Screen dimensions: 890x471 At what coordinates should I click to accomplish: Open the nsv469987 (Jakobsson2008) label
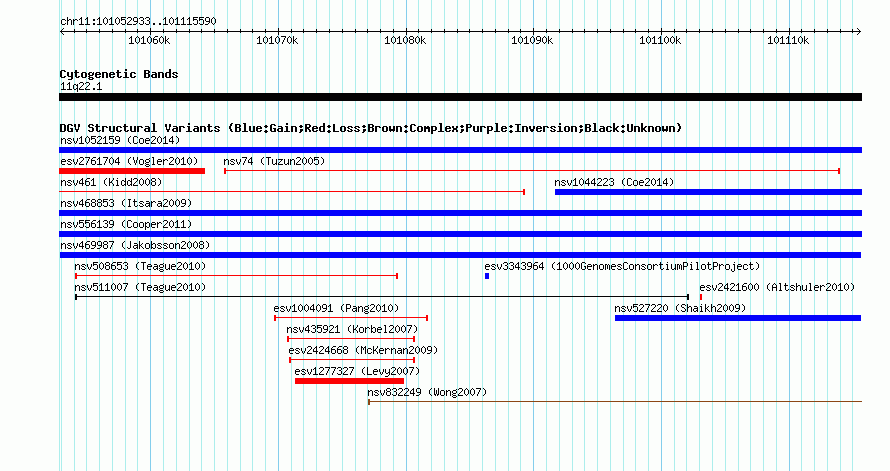tap(135, 245)
